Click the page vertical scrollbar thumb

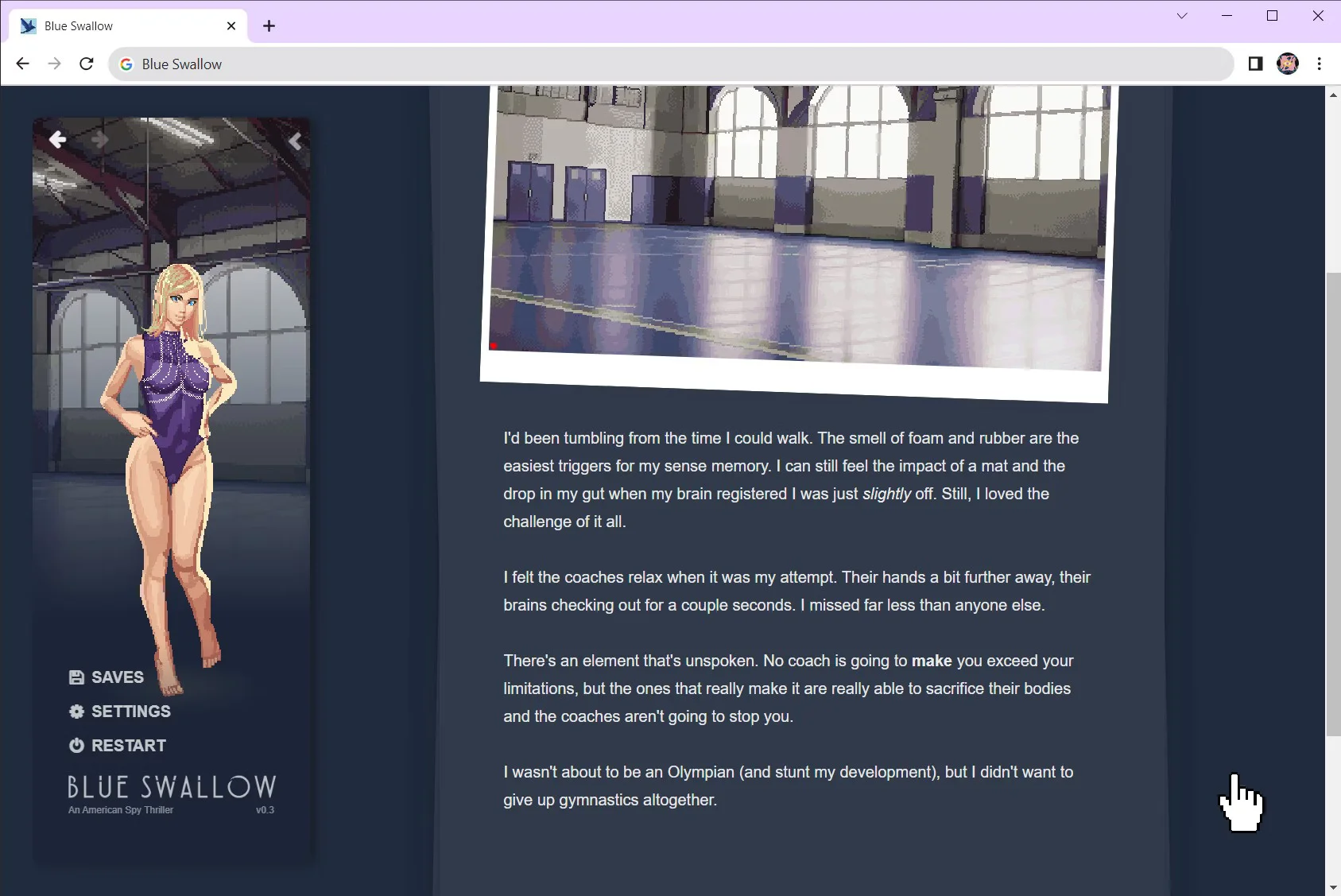(1333, 501)
